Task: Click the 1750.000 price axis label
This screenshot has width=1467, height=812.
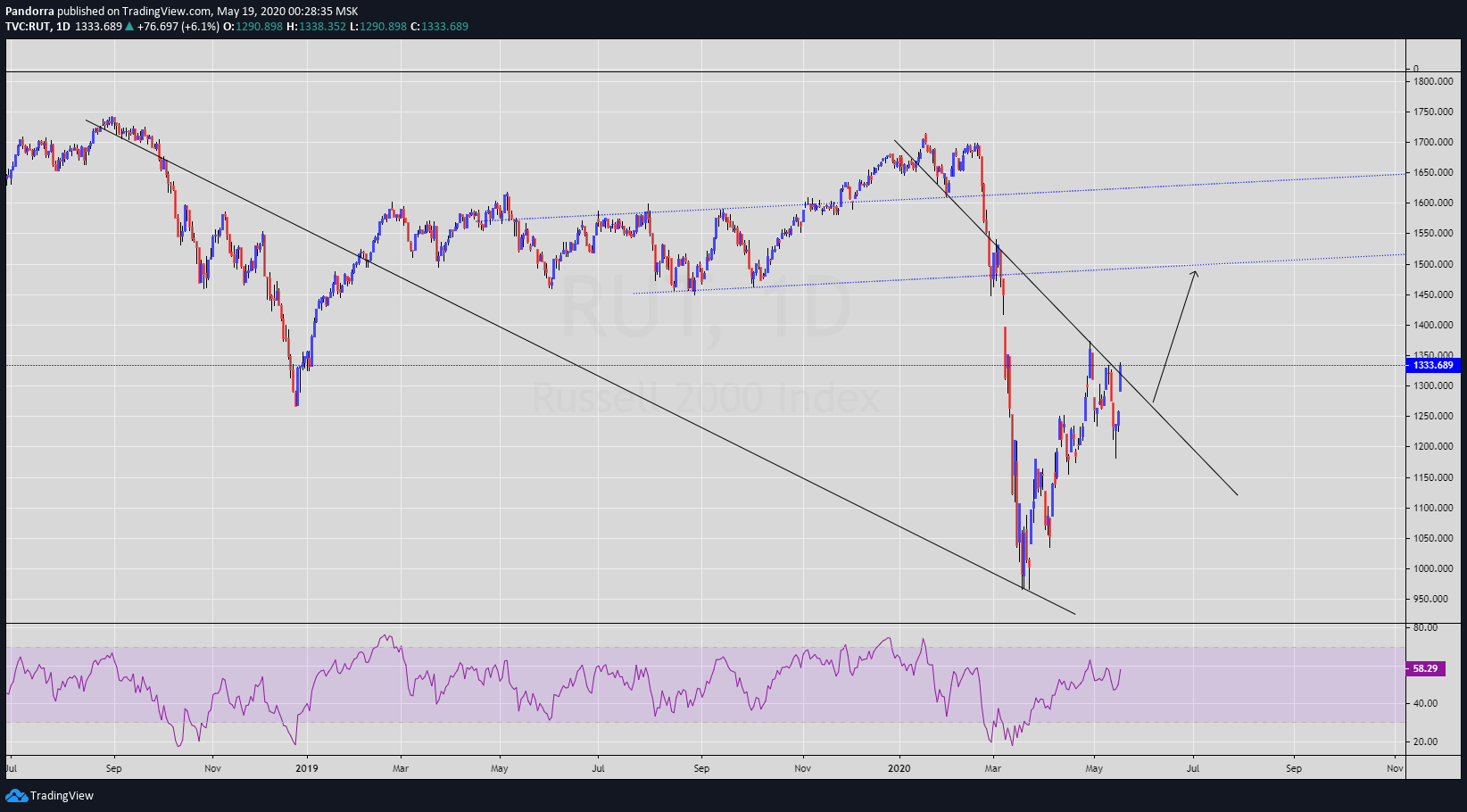Action: point(1433,112)
